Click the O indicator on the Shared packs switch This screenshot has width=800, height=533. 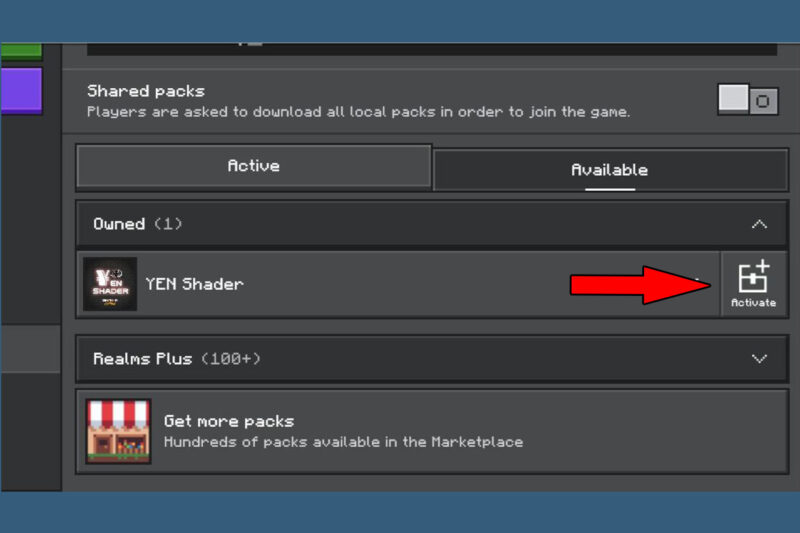(763, 101)
